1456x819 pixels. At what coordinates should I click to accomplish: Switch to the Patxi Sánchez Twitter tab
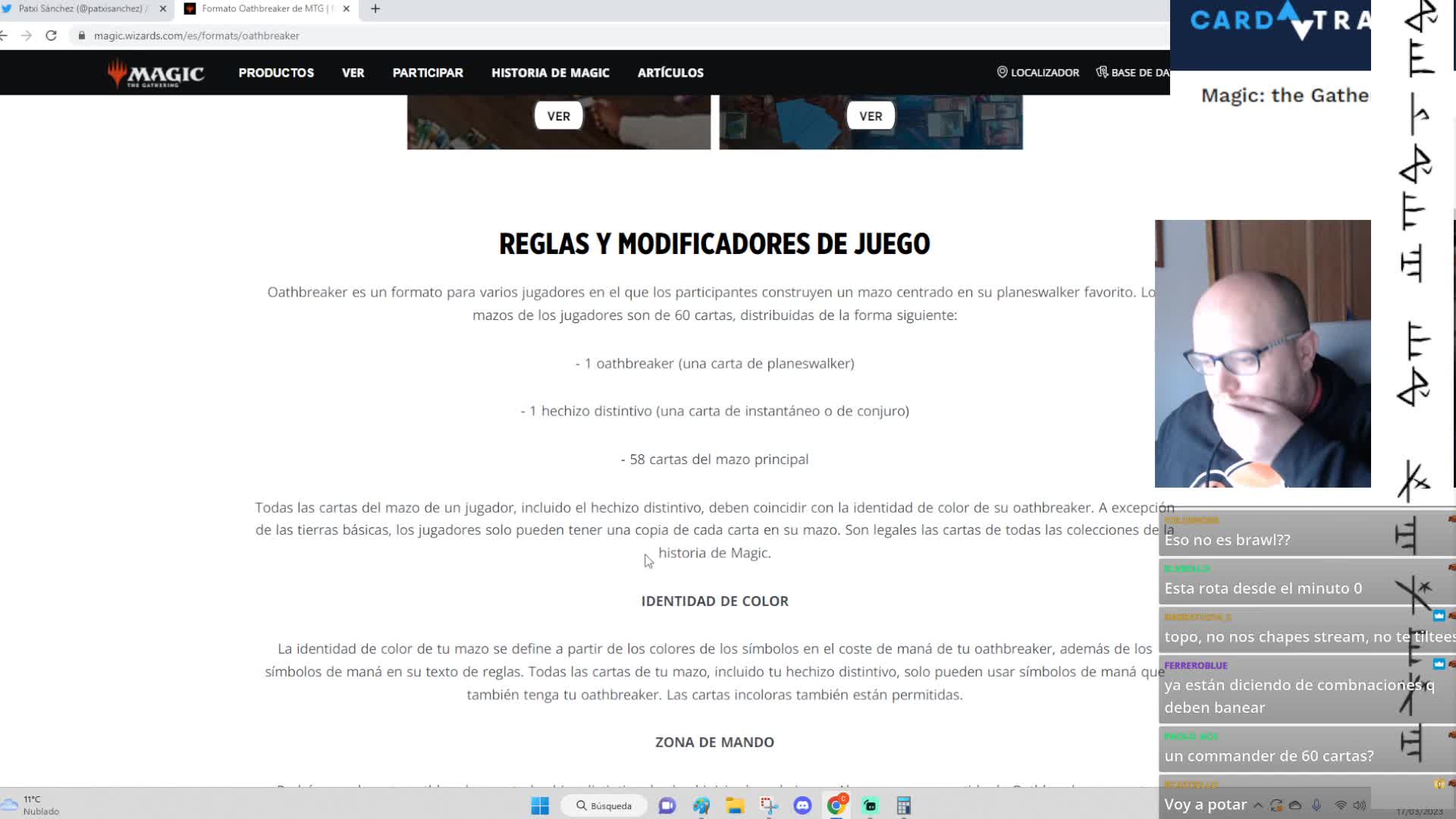pos(82,9)
